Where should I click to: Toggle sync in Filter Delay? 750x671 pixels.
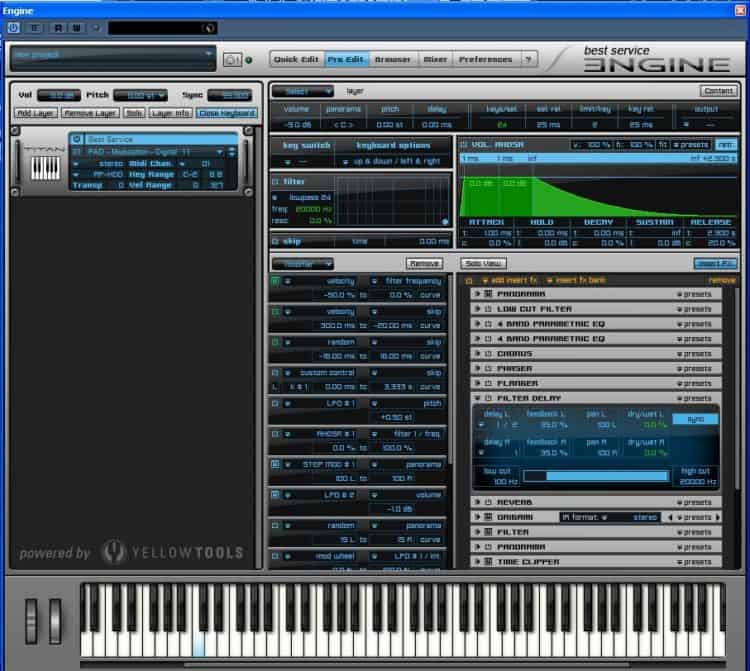(x=695, y=419)
